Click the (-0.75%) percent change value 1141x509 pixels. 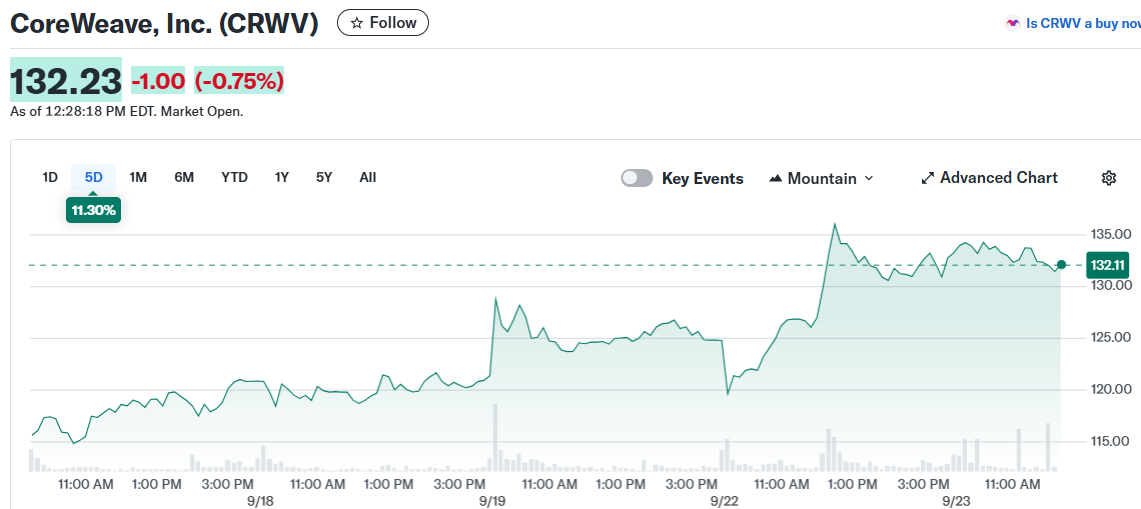(239, 81)
